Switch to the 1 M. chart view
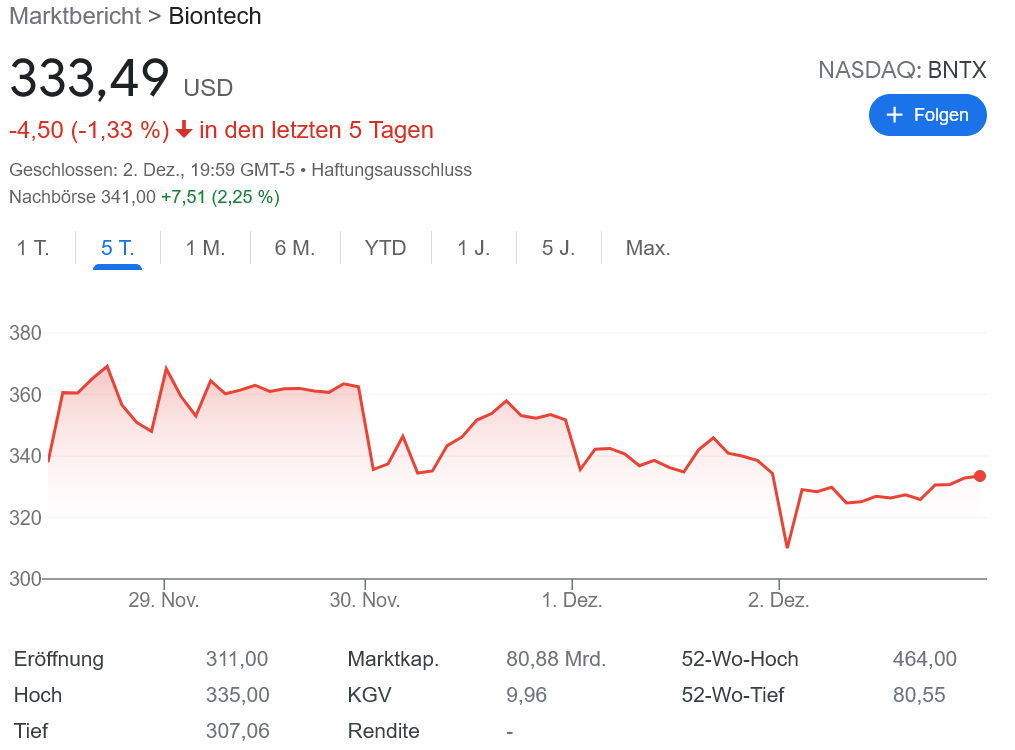 (x=204, y=248)
